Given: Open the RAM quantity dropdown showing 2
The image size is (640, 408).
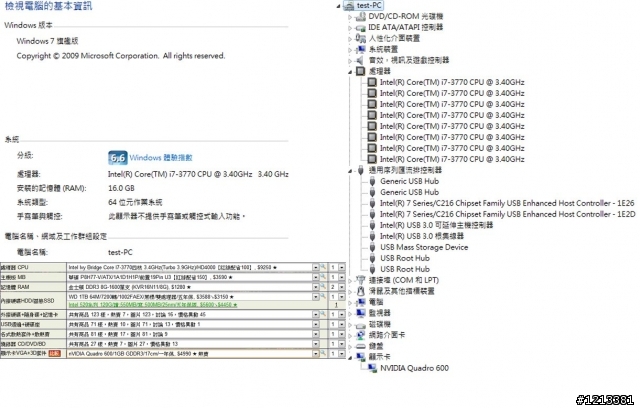Looking at the screenshot, I should click(x=342, y=287).
